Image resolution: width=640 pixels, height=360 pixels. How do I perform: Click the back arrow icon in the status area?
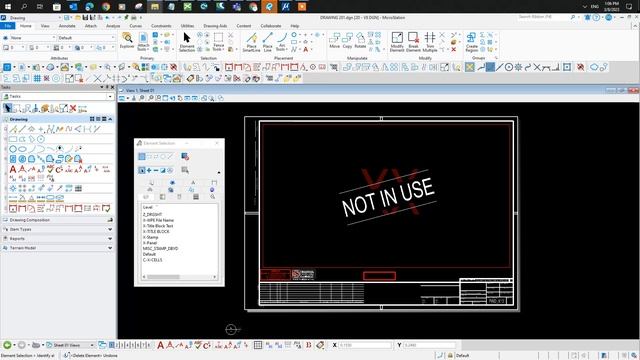[x=7, y=345]
